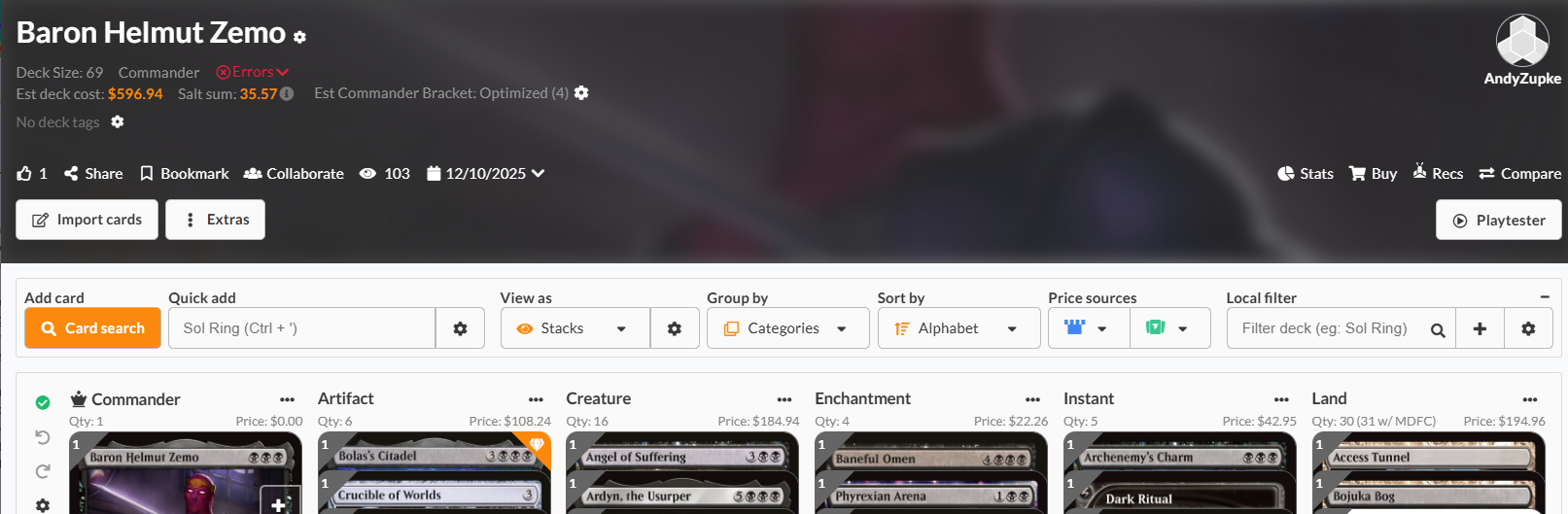
Task: Click the redo arrow icon
Action: pyautogui.click(x=43, y=471)
